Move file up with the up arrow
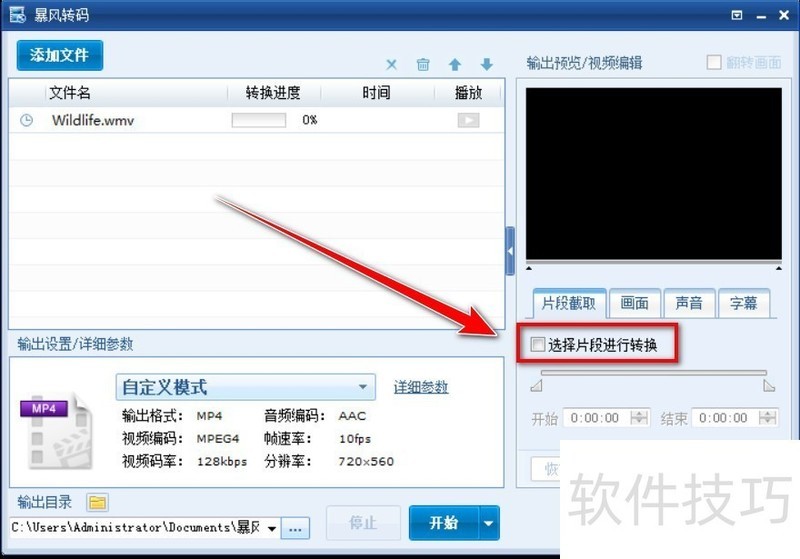 [455, 65]
